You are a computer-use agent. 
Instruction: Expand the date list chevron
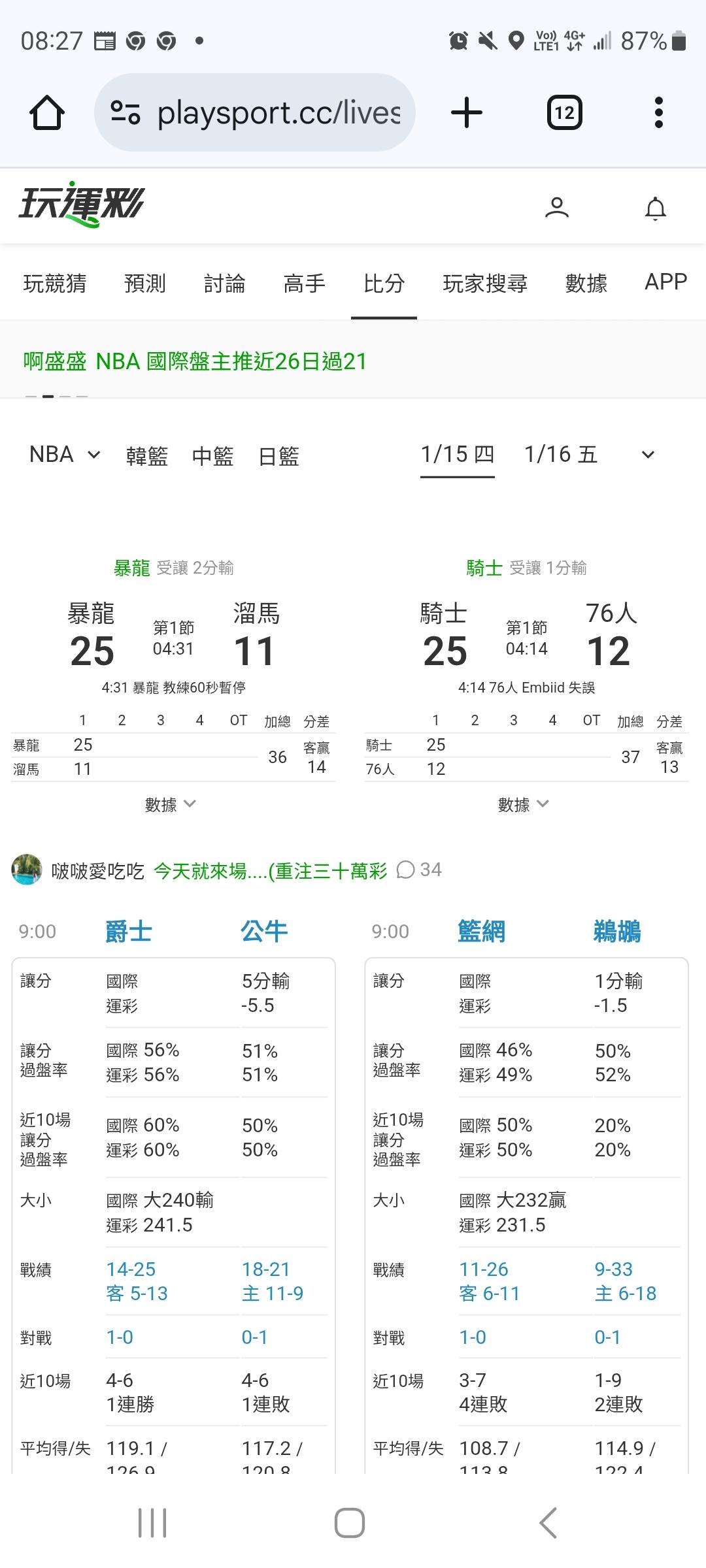point(648,455)
